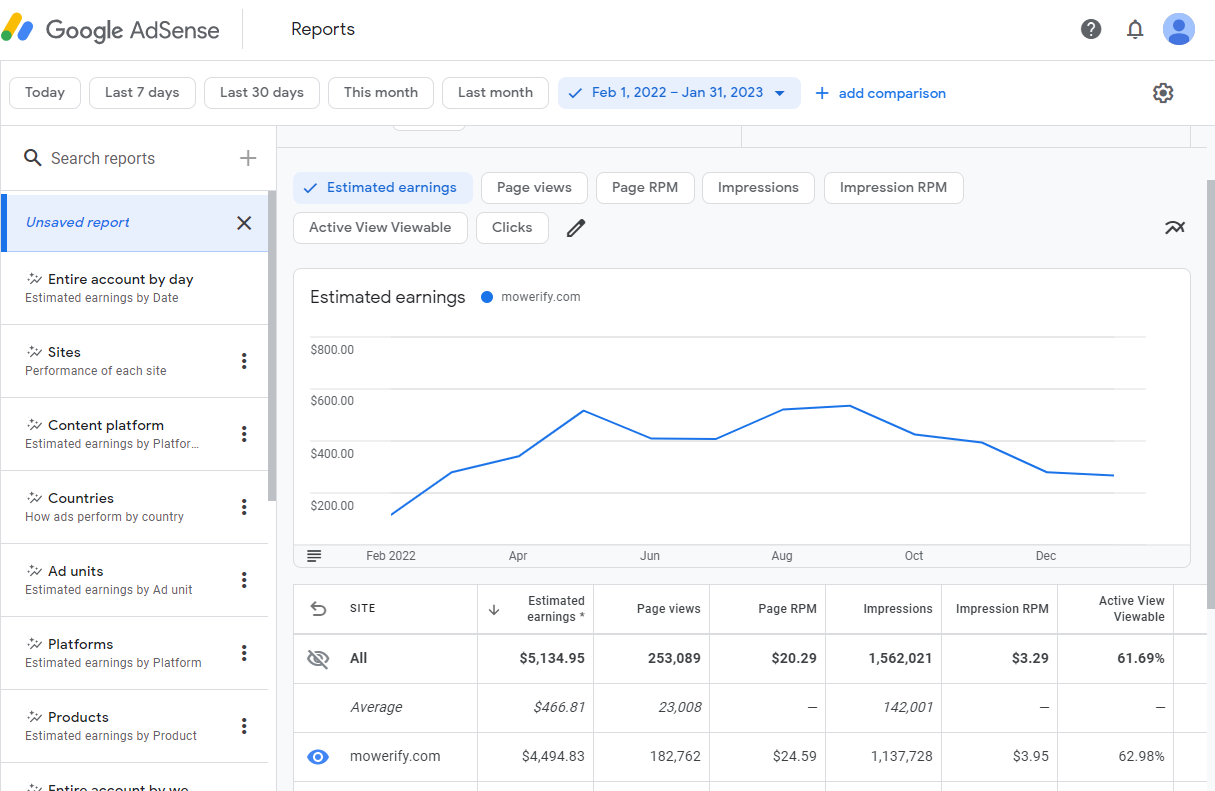Select the Last month range
1215x791 pixels.
[495, 93]
